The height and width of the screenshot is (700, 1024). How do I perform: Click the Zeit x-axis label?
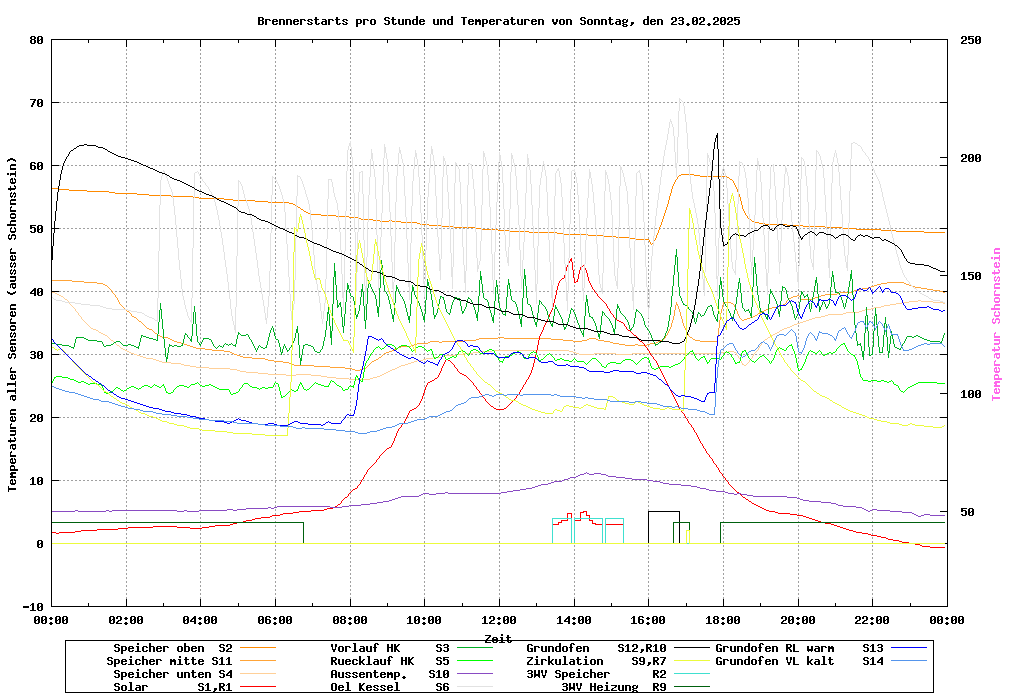pyautogui.click(x=498, y=638)
